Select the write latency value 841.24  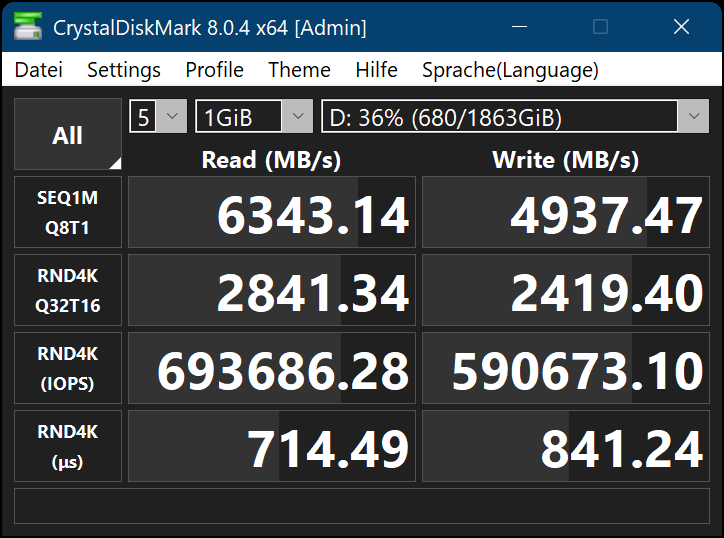[x=566, y=446]
